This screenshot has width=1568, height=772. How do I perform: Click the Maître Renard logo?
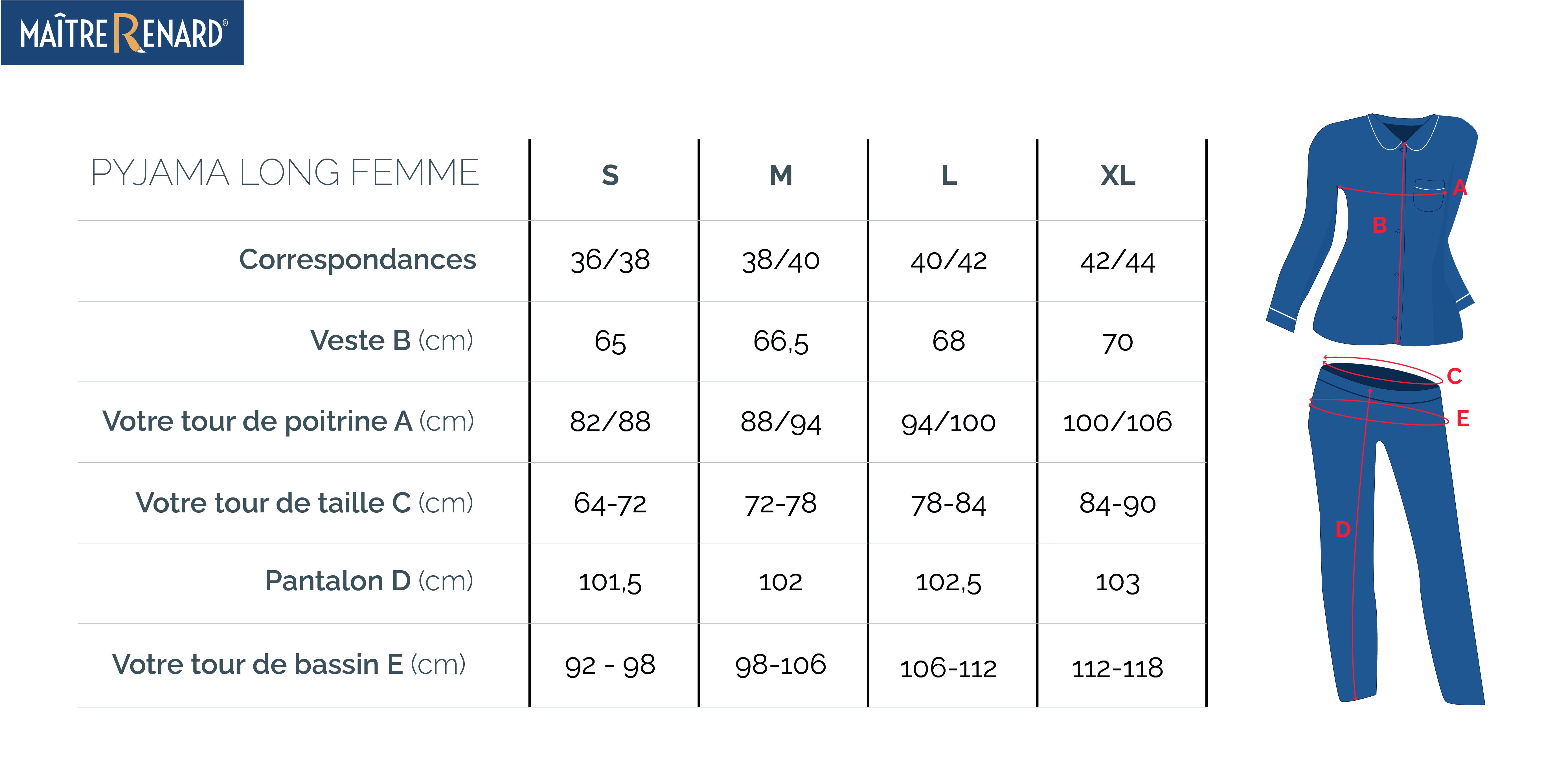[x=122, y=33]
